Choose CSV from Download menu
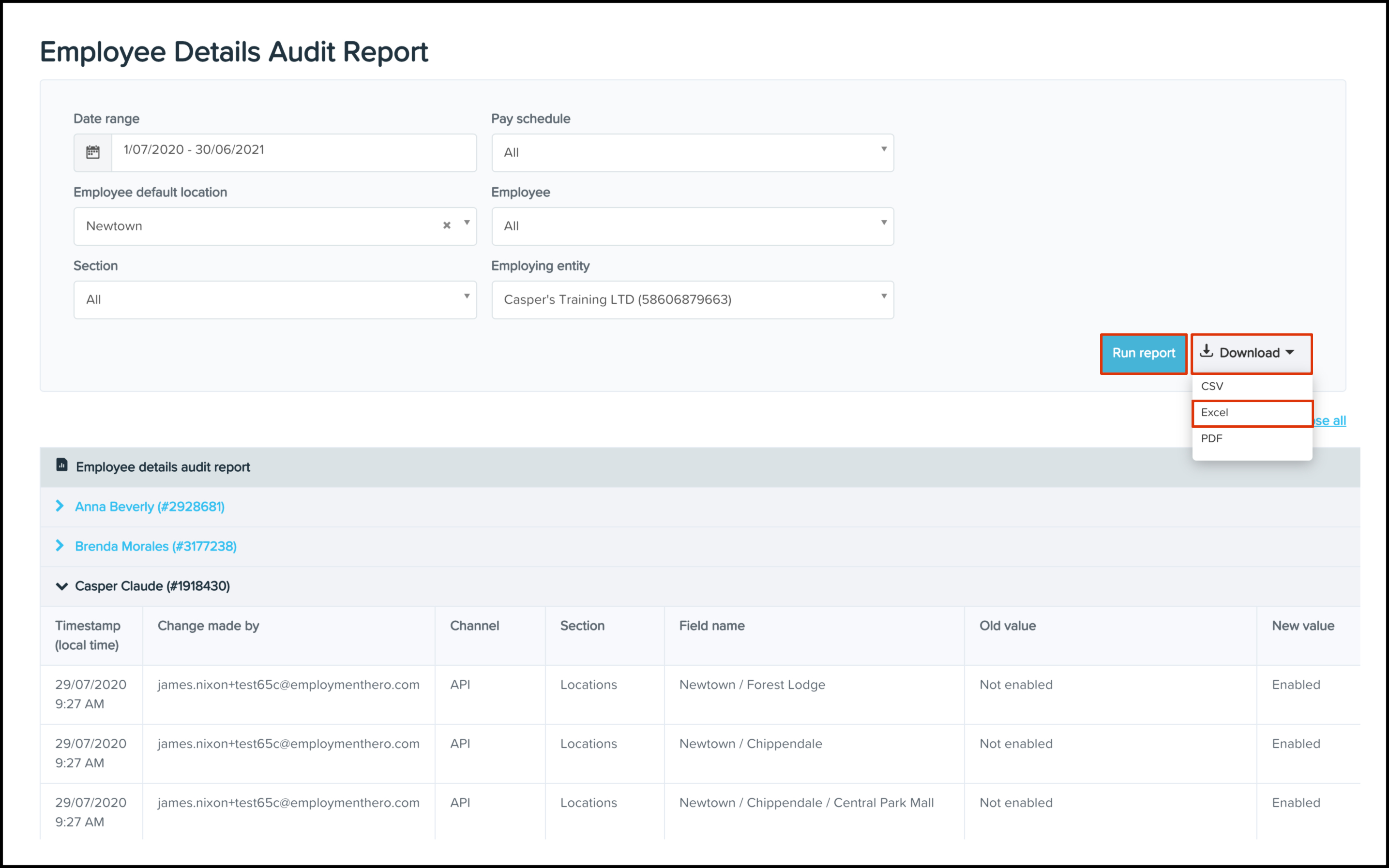Image resolution: width=1389 pixels, height=868 pixels. pyautogui.click(x=1212, y=387)
